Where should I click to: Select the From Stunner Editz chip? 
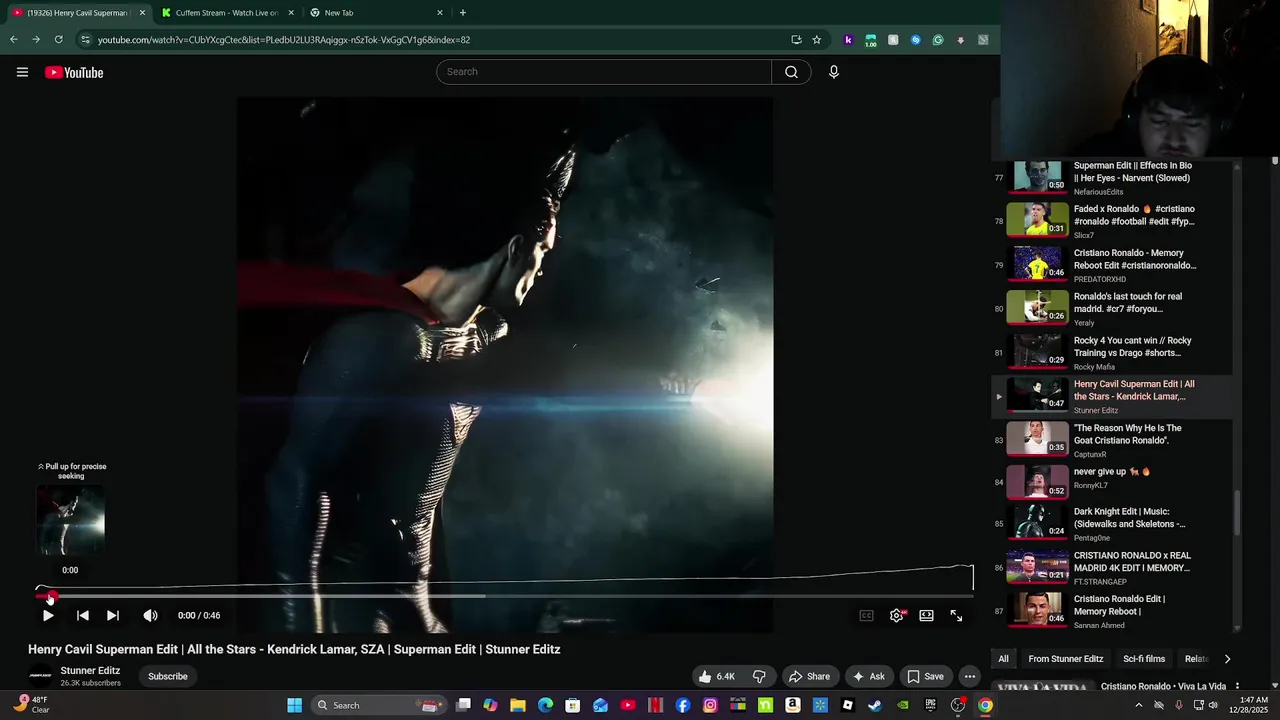tap(1066, 659)
